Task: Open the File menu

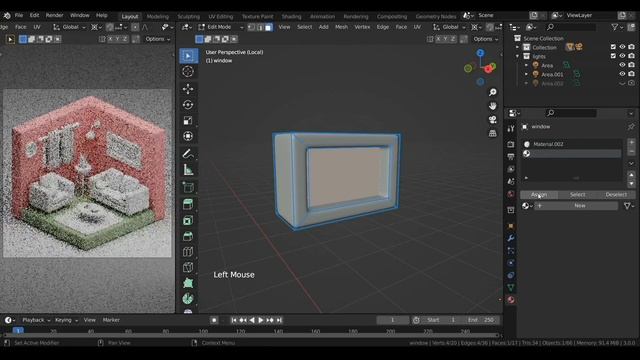Action: pos(19,15)
